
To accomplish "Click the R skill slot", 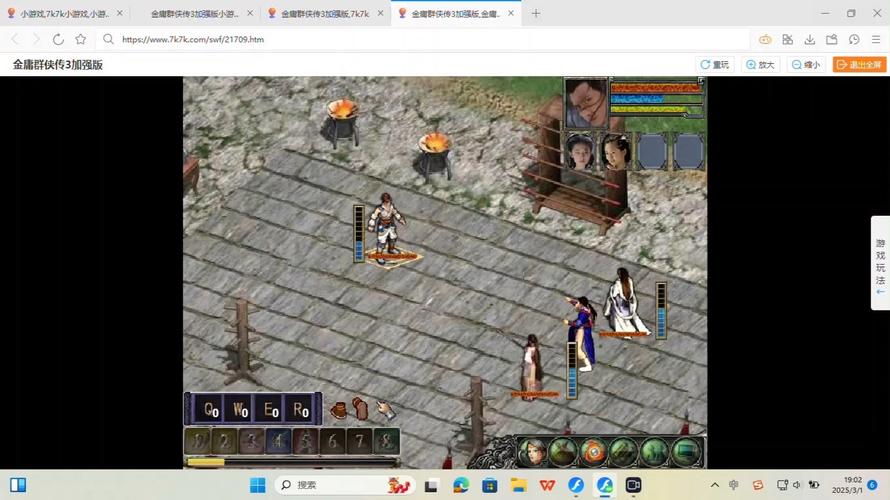I will tap(300, 409).
